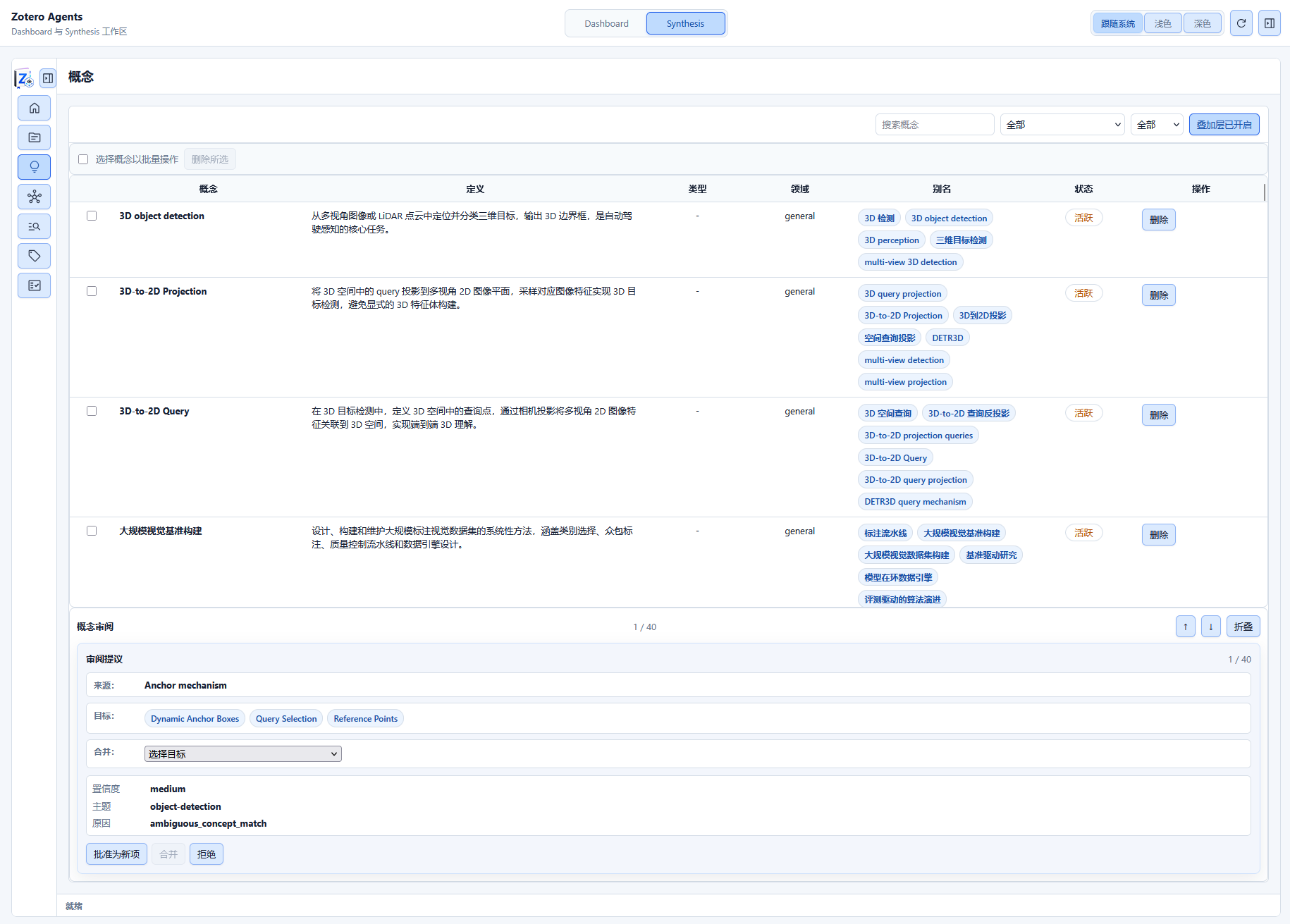Click the 三维目标检测 alias tag
The image size is (1290, 924).
coord(961,240)
